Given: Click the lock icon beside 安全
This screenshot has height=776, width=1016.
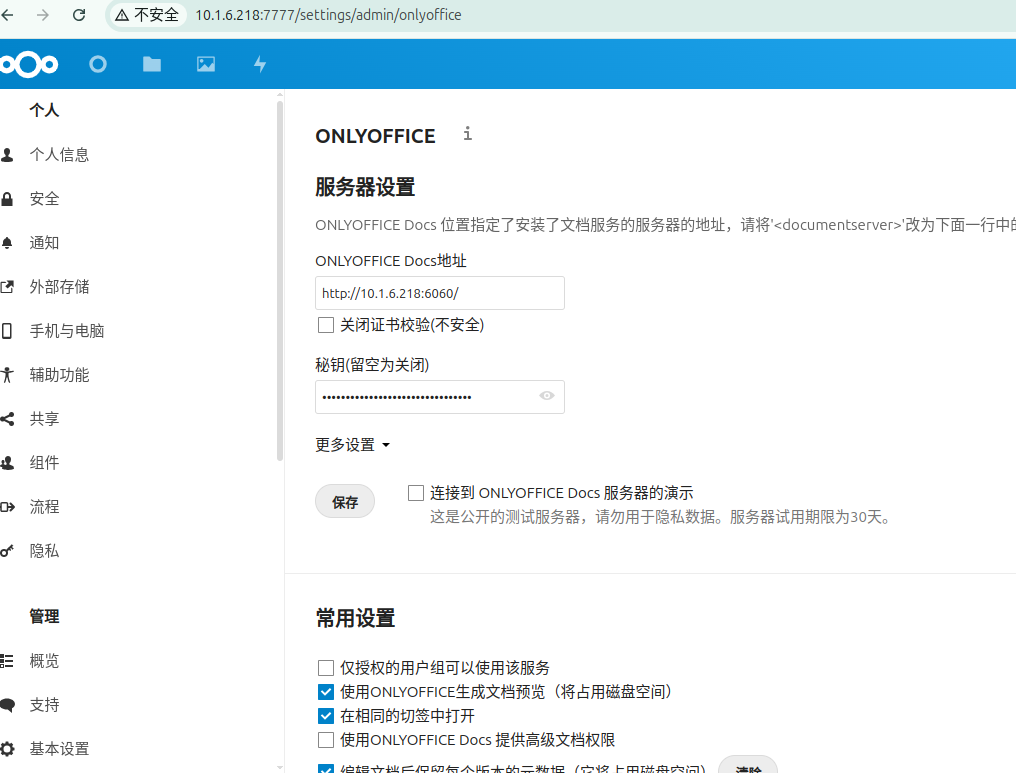Looking at the screenshot, I should [x=7, y=199].
